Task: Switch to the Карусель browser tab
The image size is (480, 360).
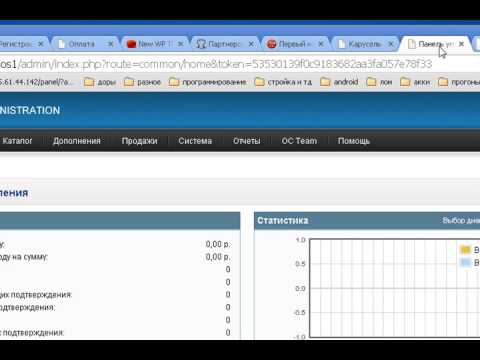Action: click(x=365, y=44)
